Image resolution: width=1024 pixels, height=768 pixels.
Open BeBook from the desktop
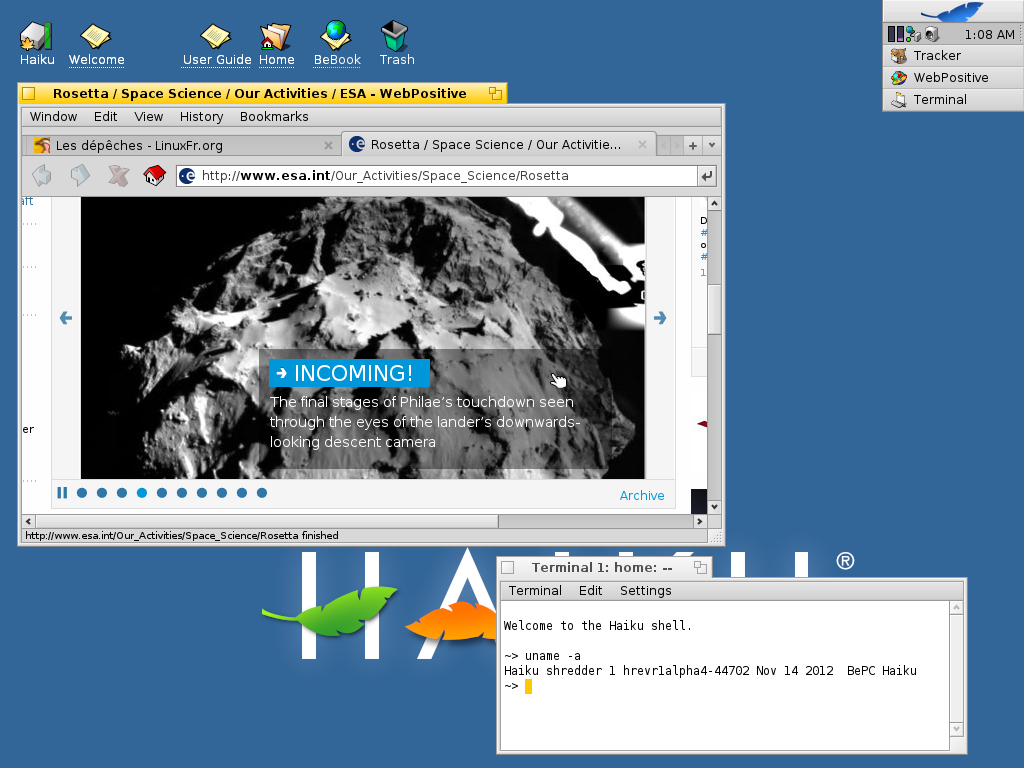[337, 36]
